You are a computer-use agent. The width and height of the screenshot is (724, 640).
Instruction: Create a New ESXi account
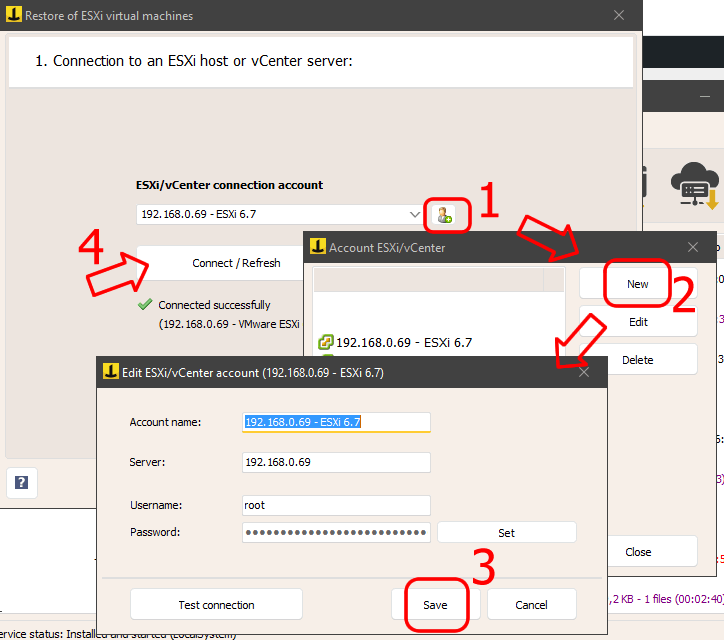(x=637, y=284)
